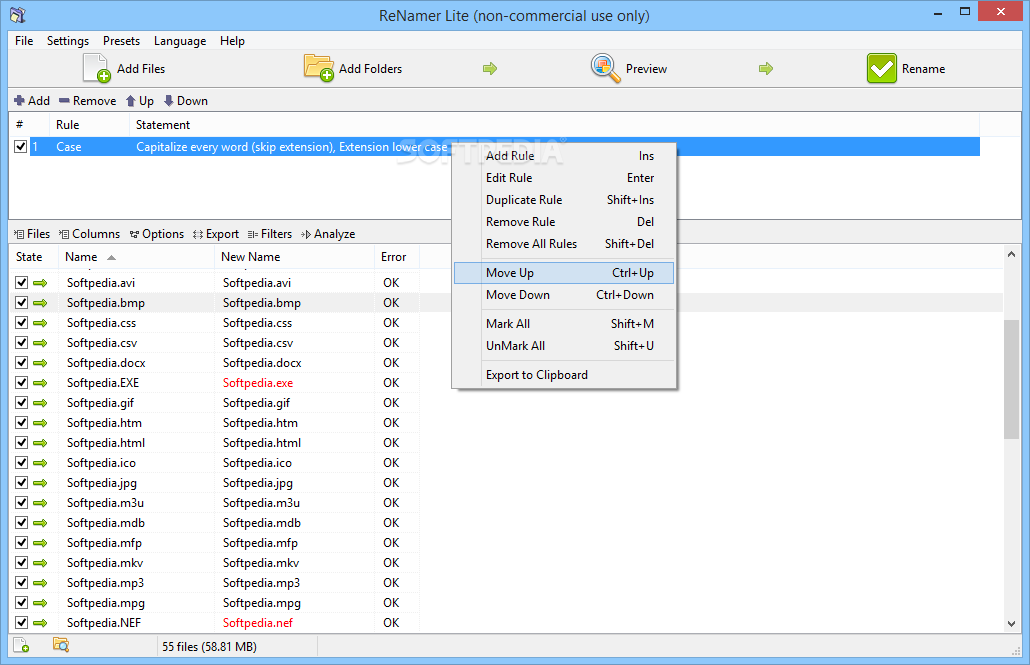Click the Rule column header
1030x665 pixels.
pos(89,125)
